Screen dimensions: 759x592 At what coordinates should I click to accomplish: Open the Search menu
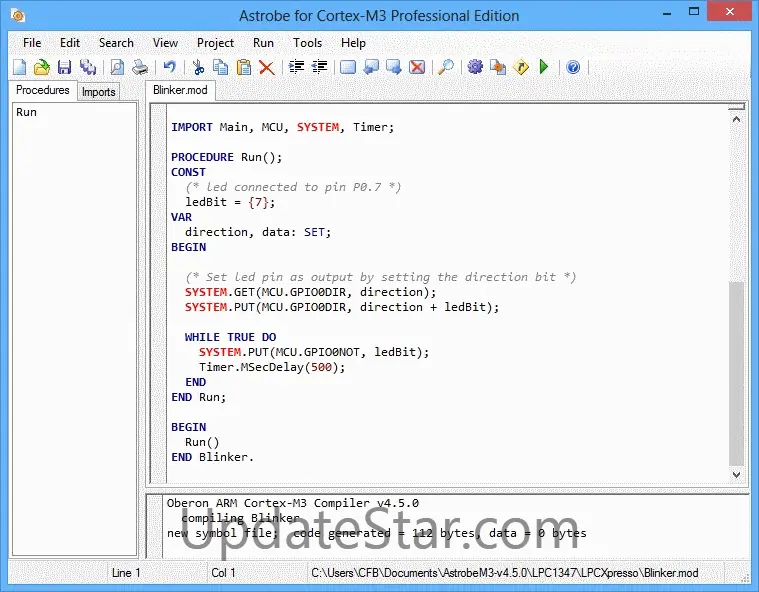tap(116, 43)
